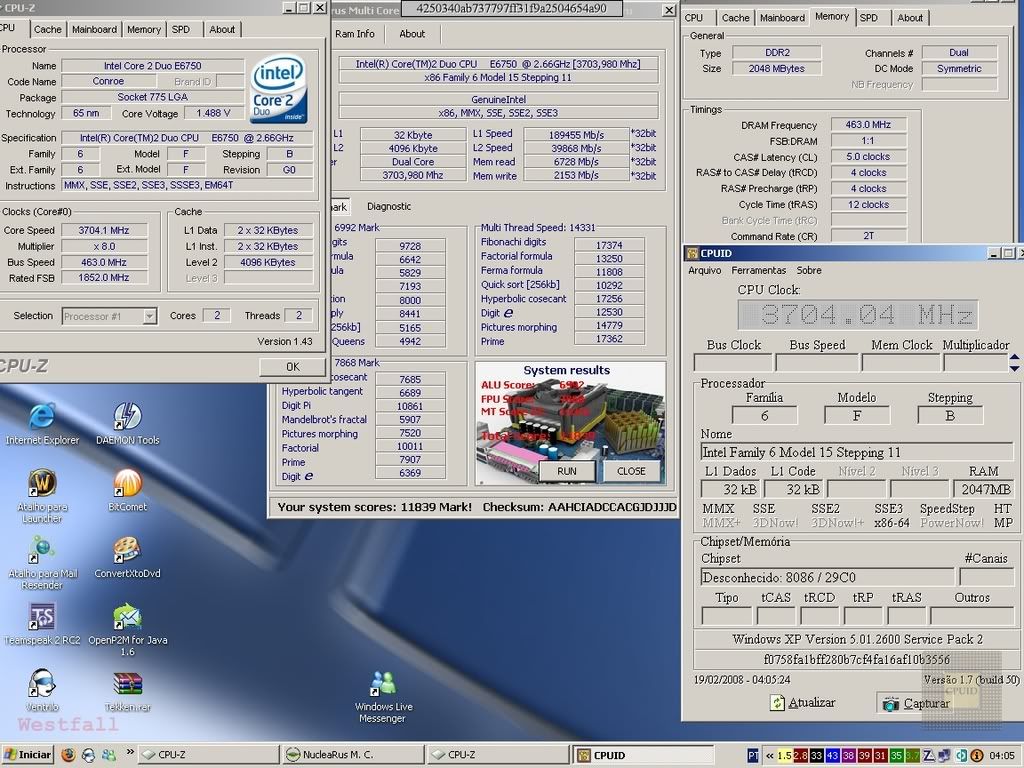This screenshot has height=768, width=1024.
Task: Open the World of Warcraft Launcher shortcut
Action: [42, 485]
